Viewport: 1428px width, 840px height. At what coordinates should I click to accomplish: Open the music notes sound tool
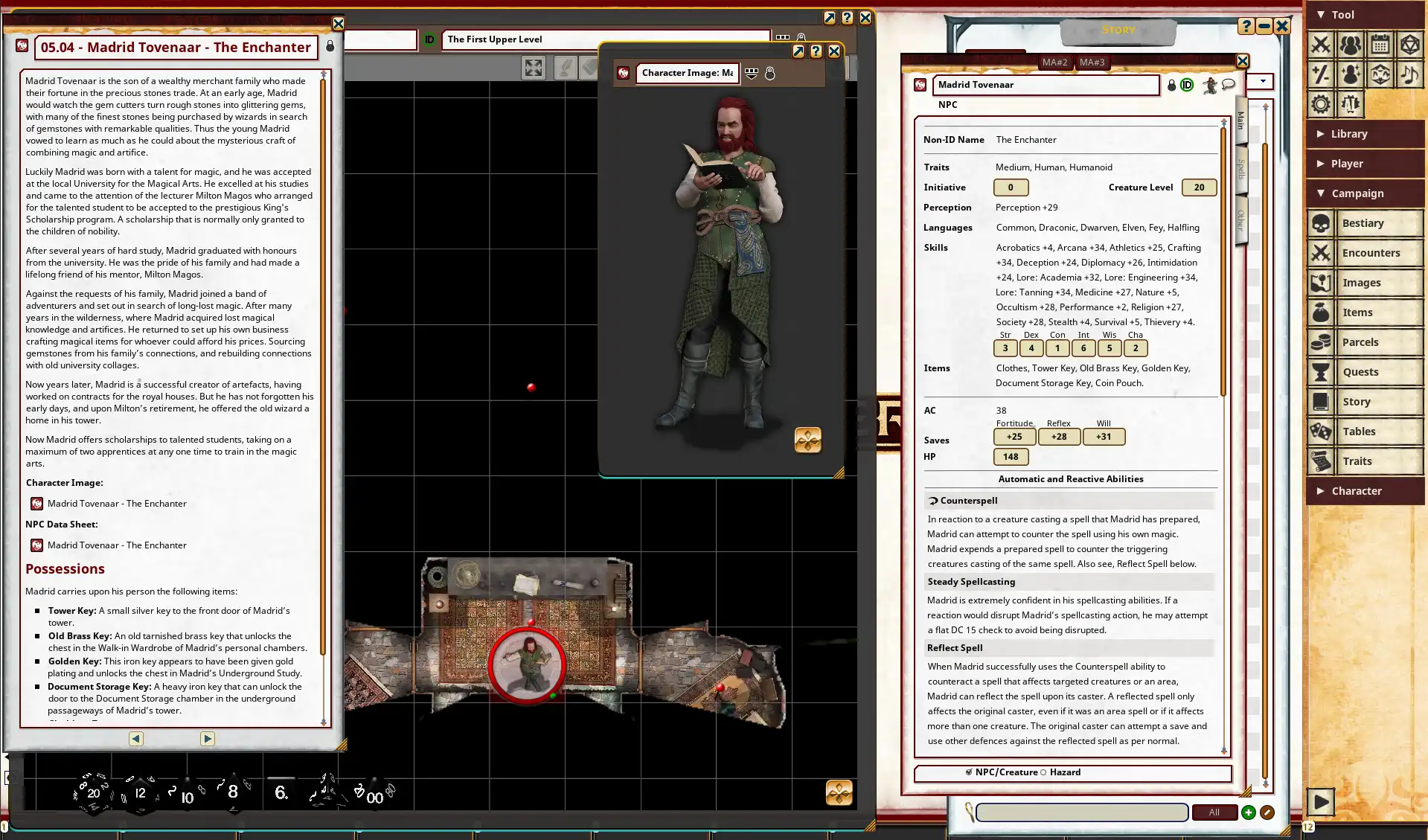click(1410, 74)
